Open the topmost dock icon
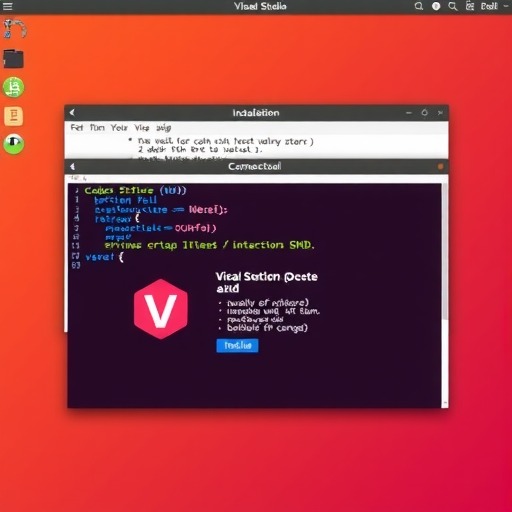This screenshot has height=512, width=512. pos(14,29)
